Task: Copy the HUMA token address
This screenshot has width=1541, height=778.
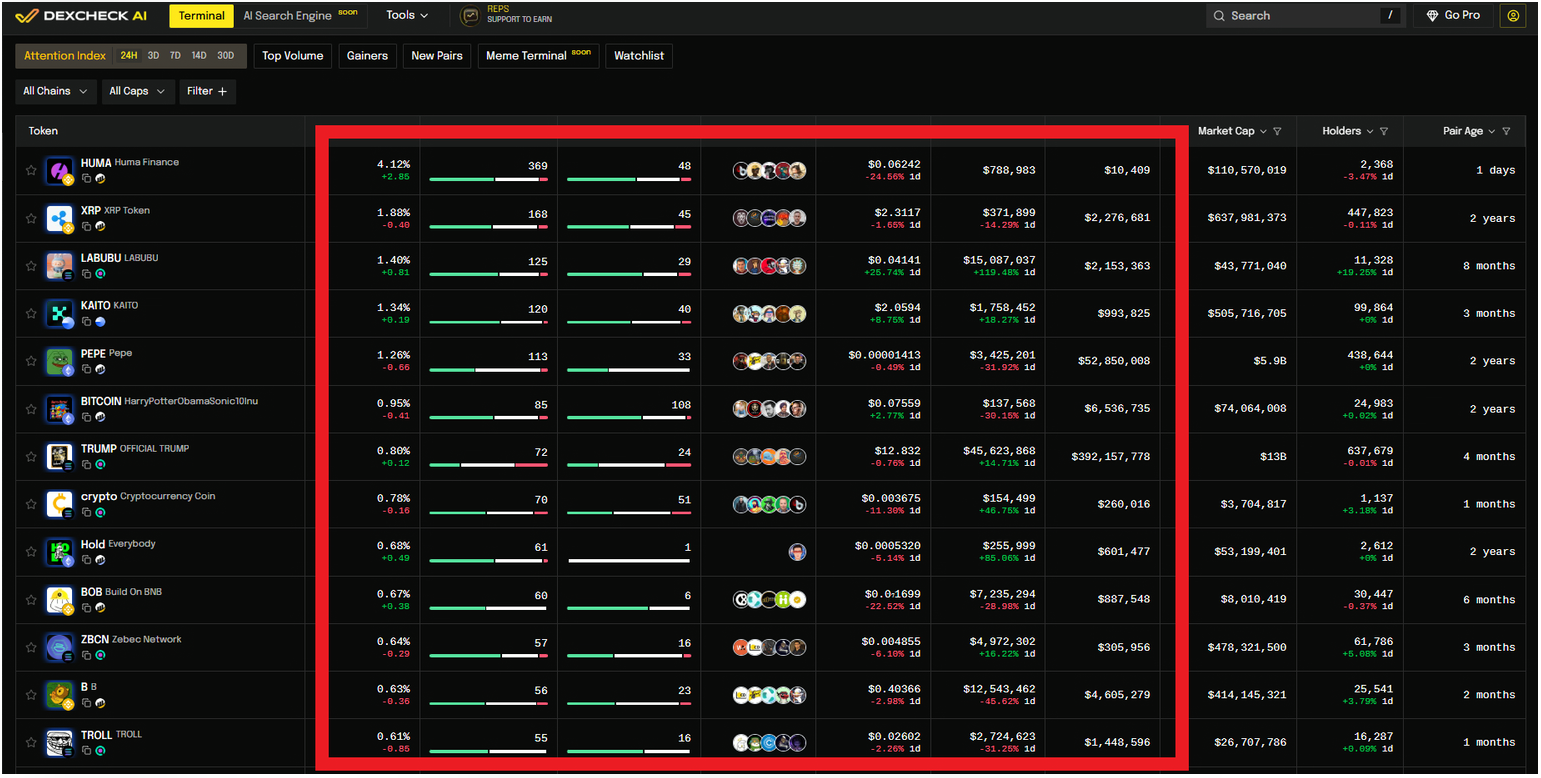Action: [x=87, y=178]
